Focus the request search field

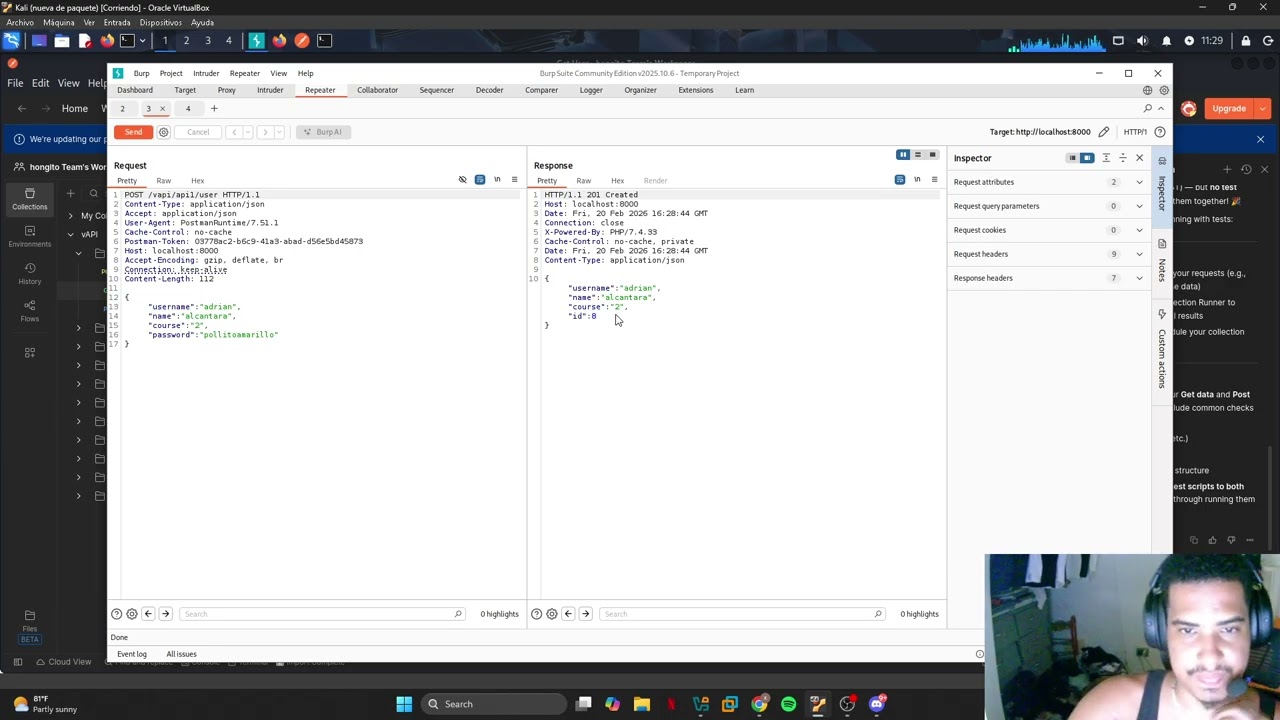click(x=322, y=614)
